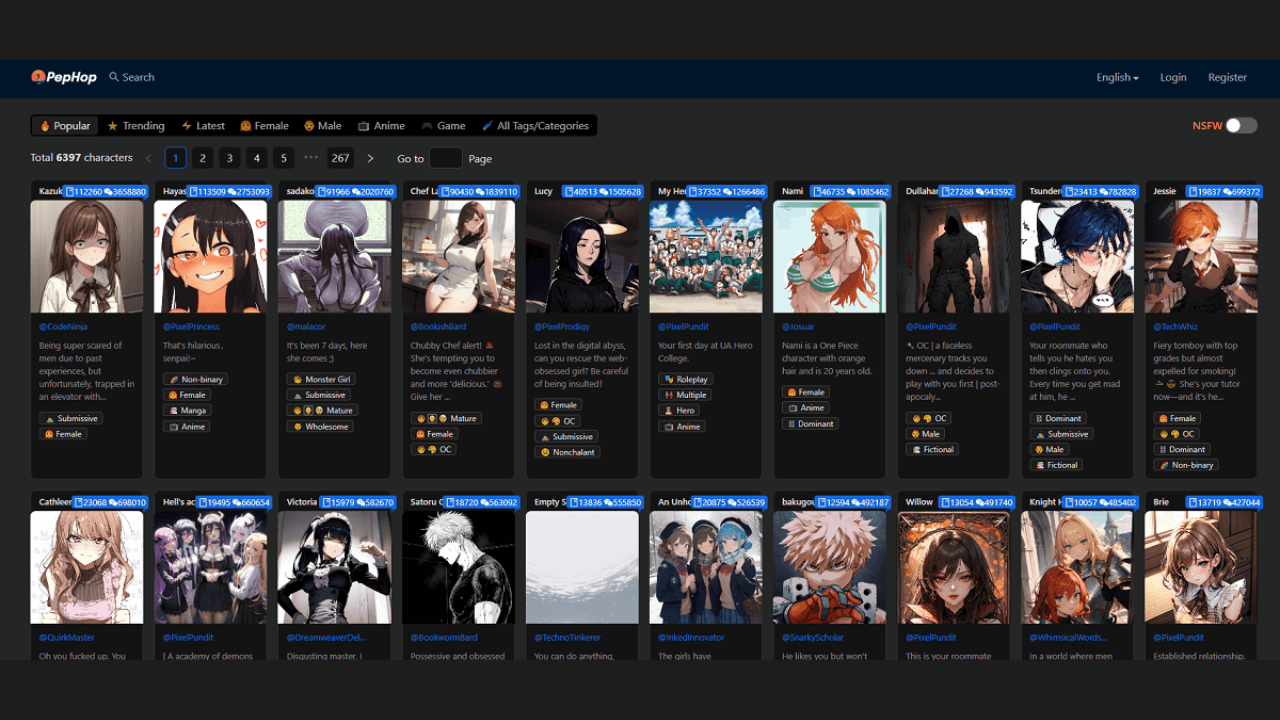The image size is (1280, 720).
Task: Click the Mature tag on Chef card
Action: tap(446, 418)
